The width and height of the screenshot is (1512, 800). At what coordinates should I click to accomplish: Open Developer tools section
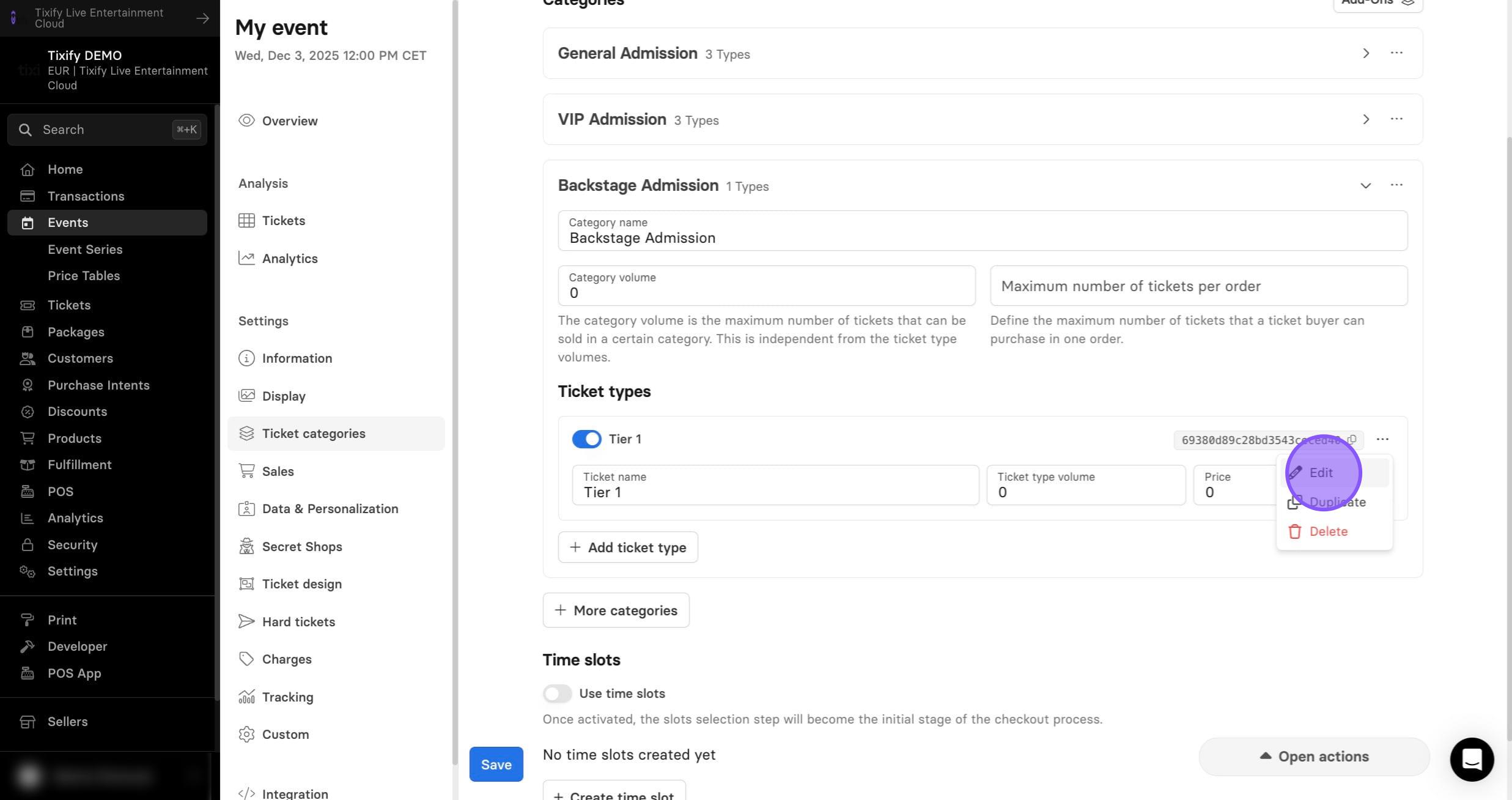click(x=107, y=646)
